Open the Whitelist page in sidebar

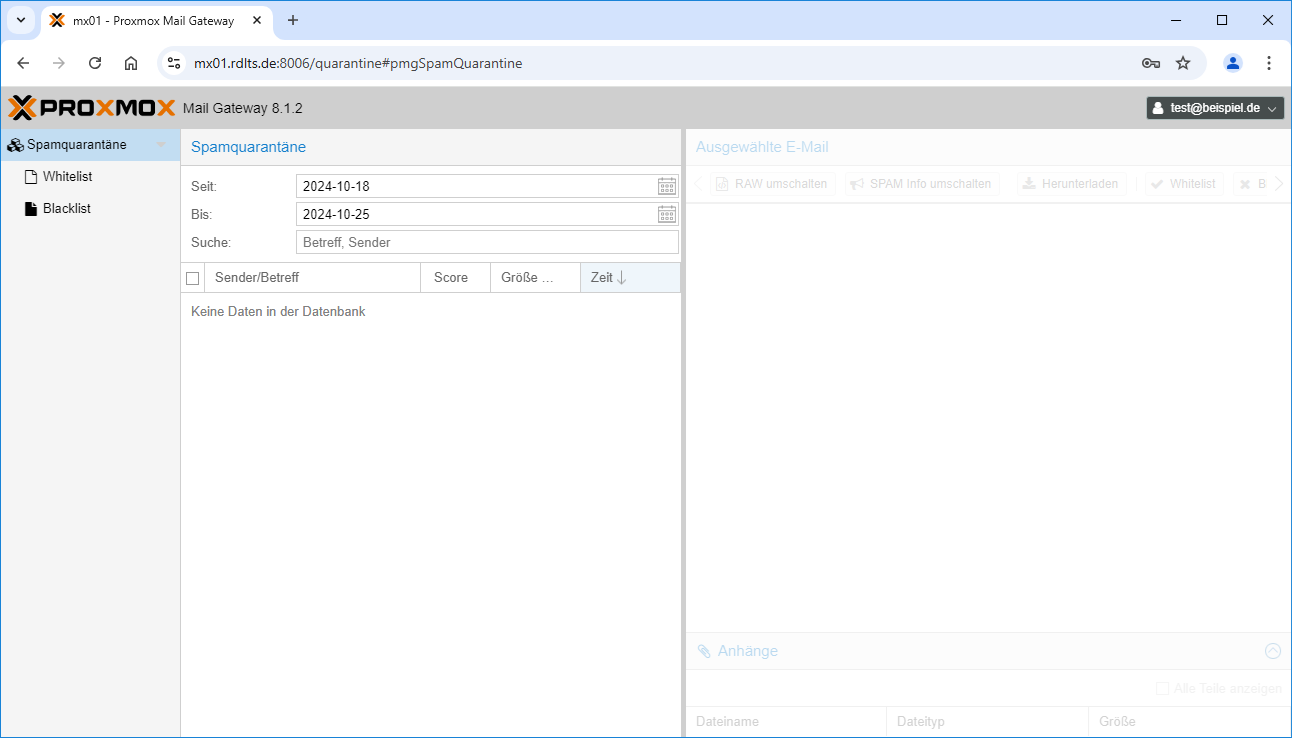pos(67,177)
